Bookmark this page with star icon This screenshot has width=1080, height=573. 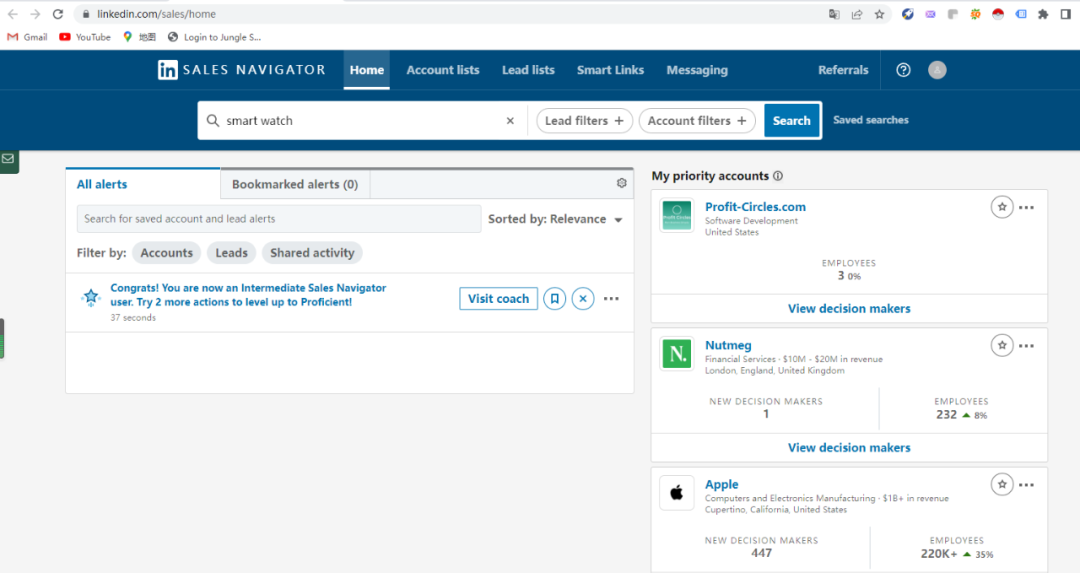pos(880,14)
